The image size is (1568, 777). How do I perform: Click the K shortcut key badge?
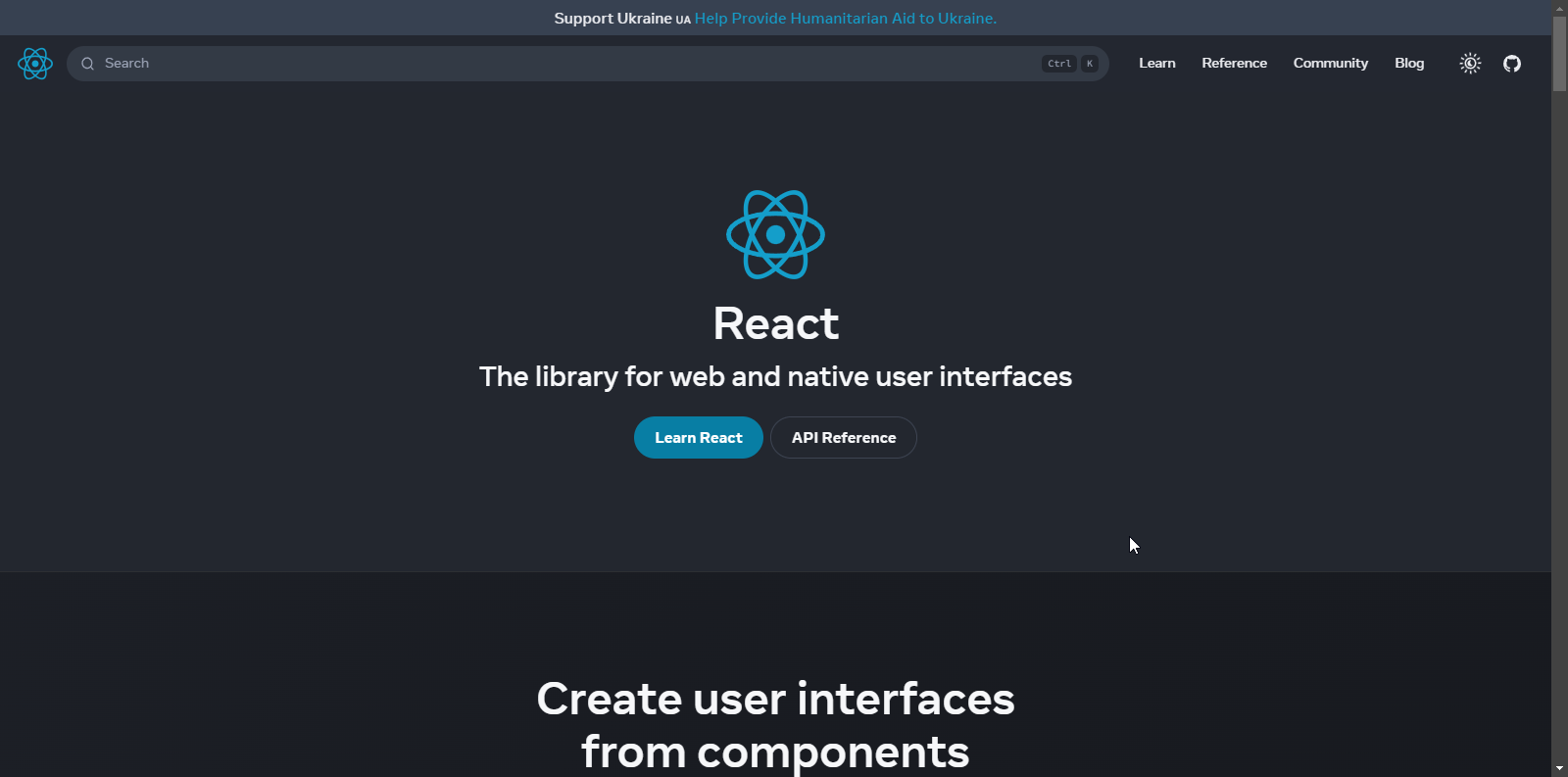point(1090,64)
